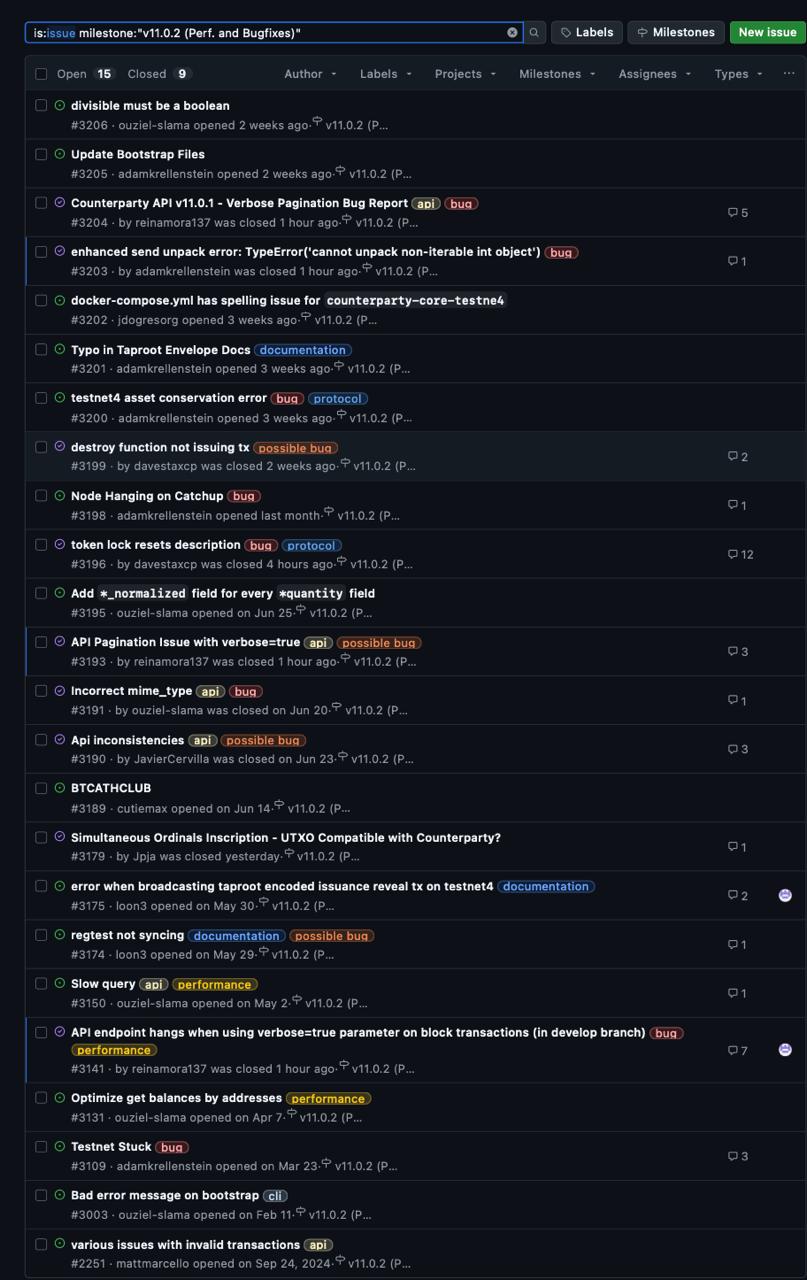Click comment count on token lock issue

click(741, 554)
